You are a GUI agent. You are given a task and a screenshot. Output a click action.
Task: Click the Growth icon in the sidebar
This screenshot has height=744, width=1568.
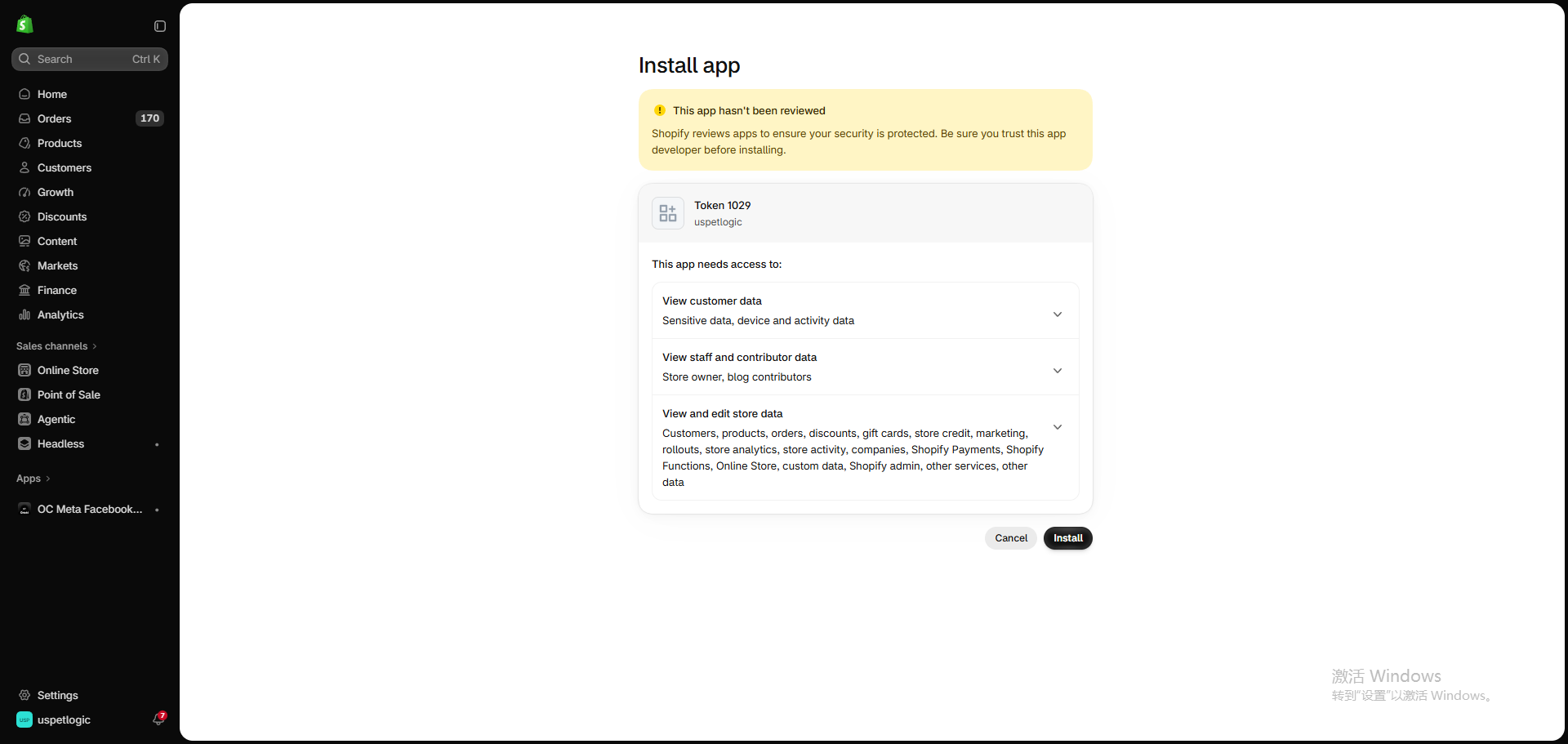(x=24, y=192)
